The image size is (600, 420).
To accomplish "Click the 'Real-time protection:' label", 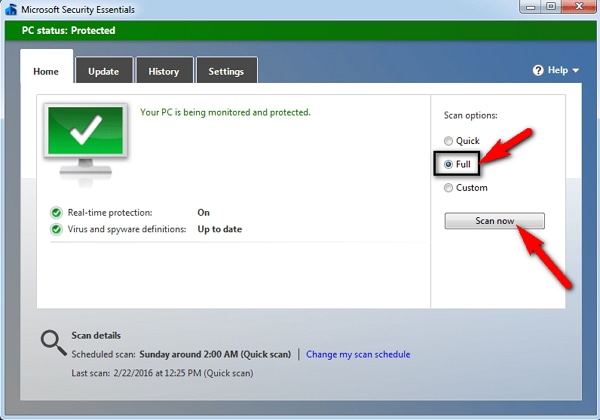I will [x=110, y=213].
